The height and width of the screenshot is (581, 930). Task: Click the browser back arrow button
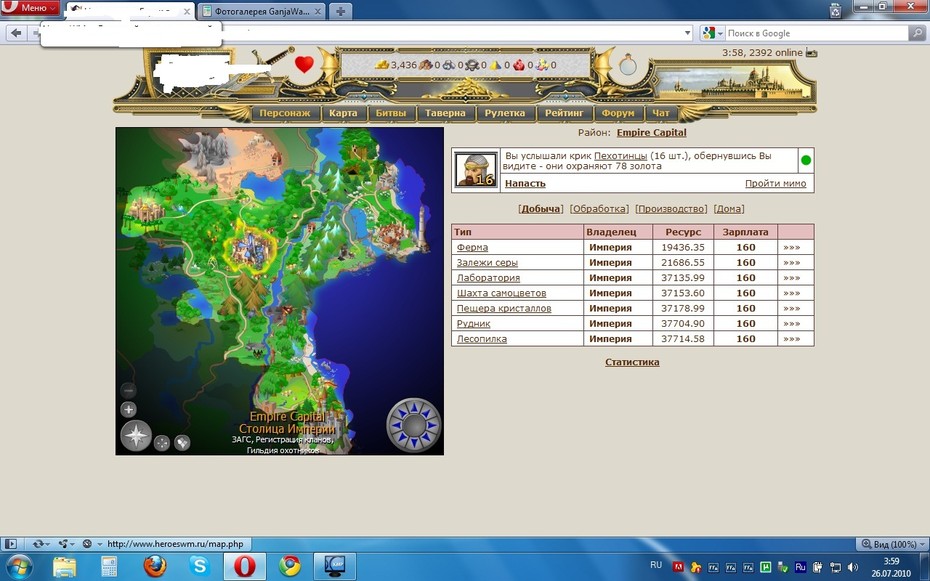(17, 33)
